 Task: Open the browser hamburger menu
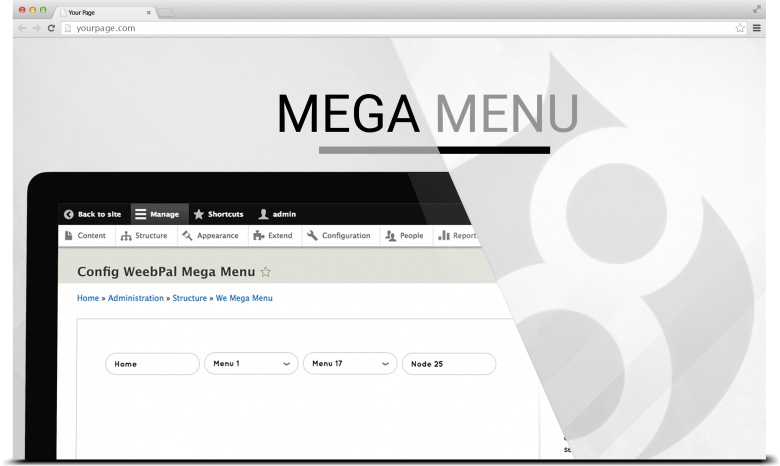point(757,28)
